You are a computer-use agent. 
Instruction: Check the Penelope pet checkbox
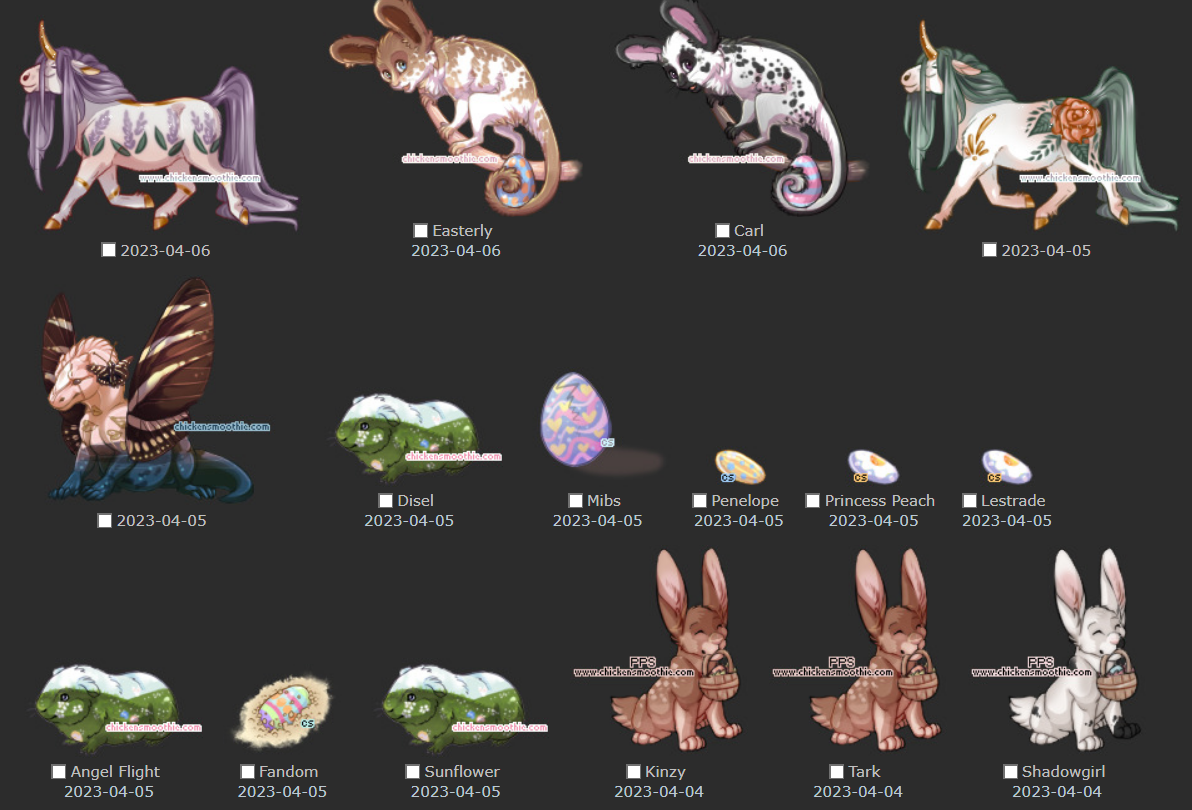tap(699, 501)
